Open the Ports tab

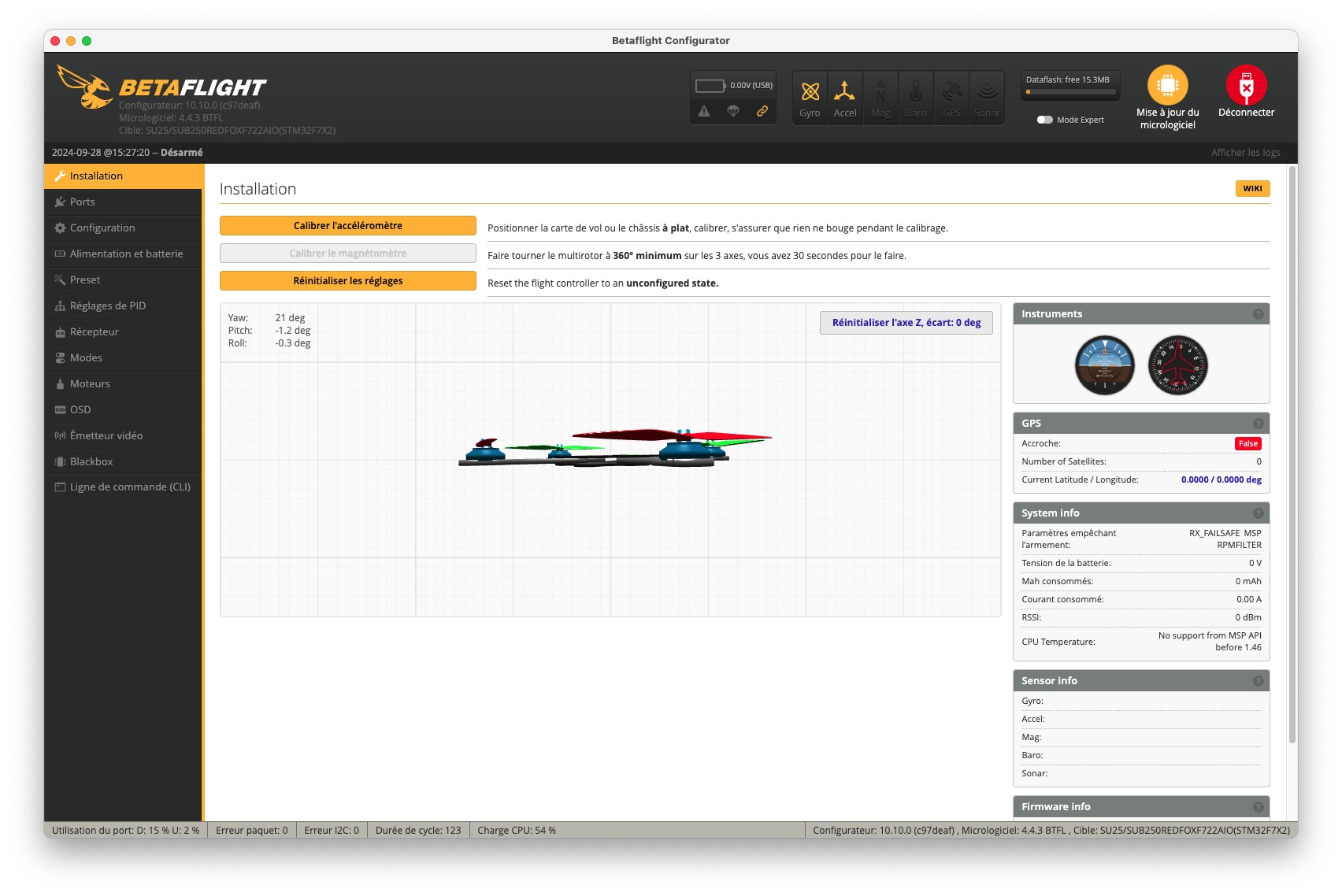pos(124,202)
